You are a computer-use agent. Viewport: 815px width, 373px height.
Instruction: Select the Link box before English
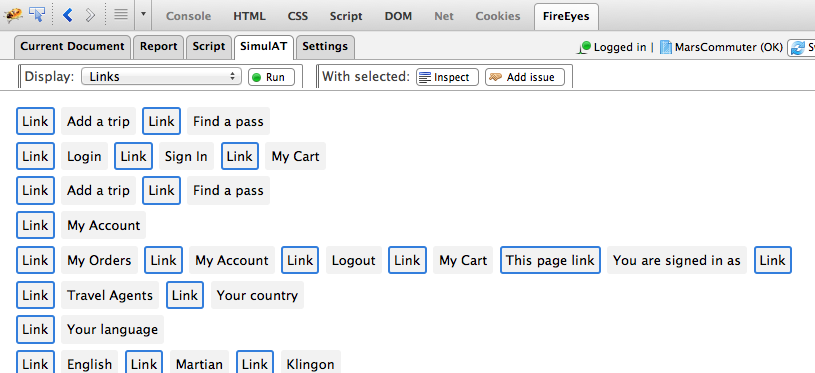[35, 362]
